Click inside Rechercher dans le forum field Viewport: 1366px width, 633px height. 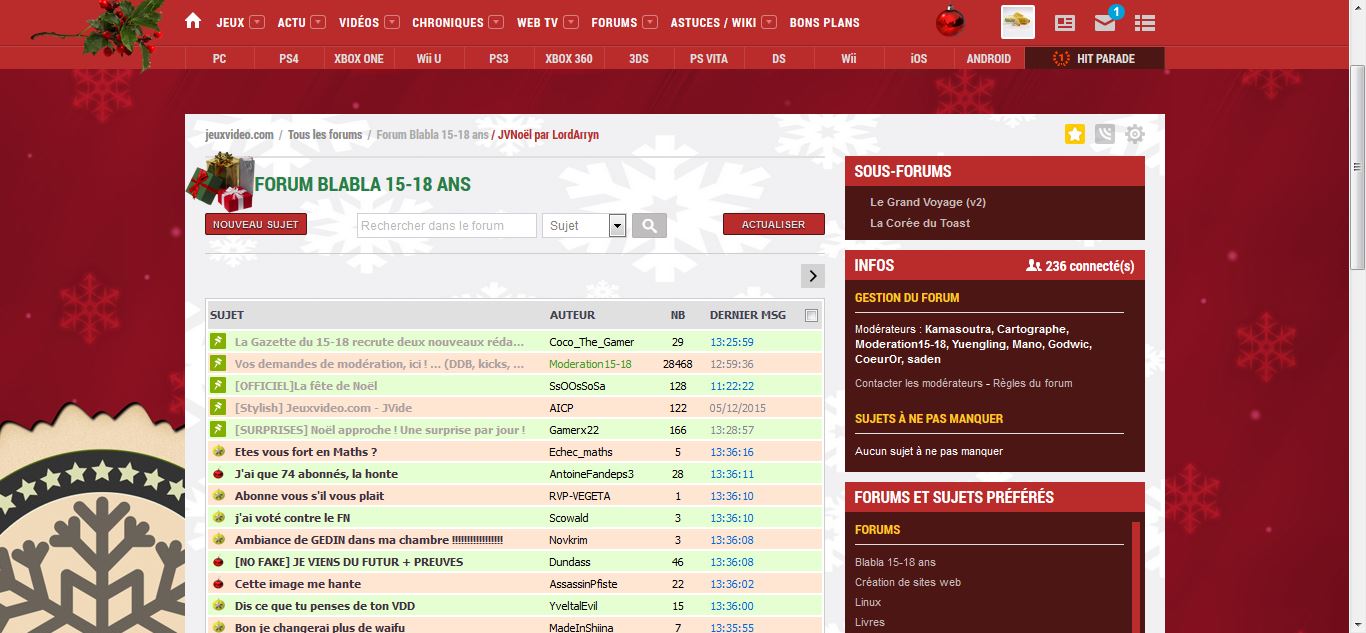(447, 225)
